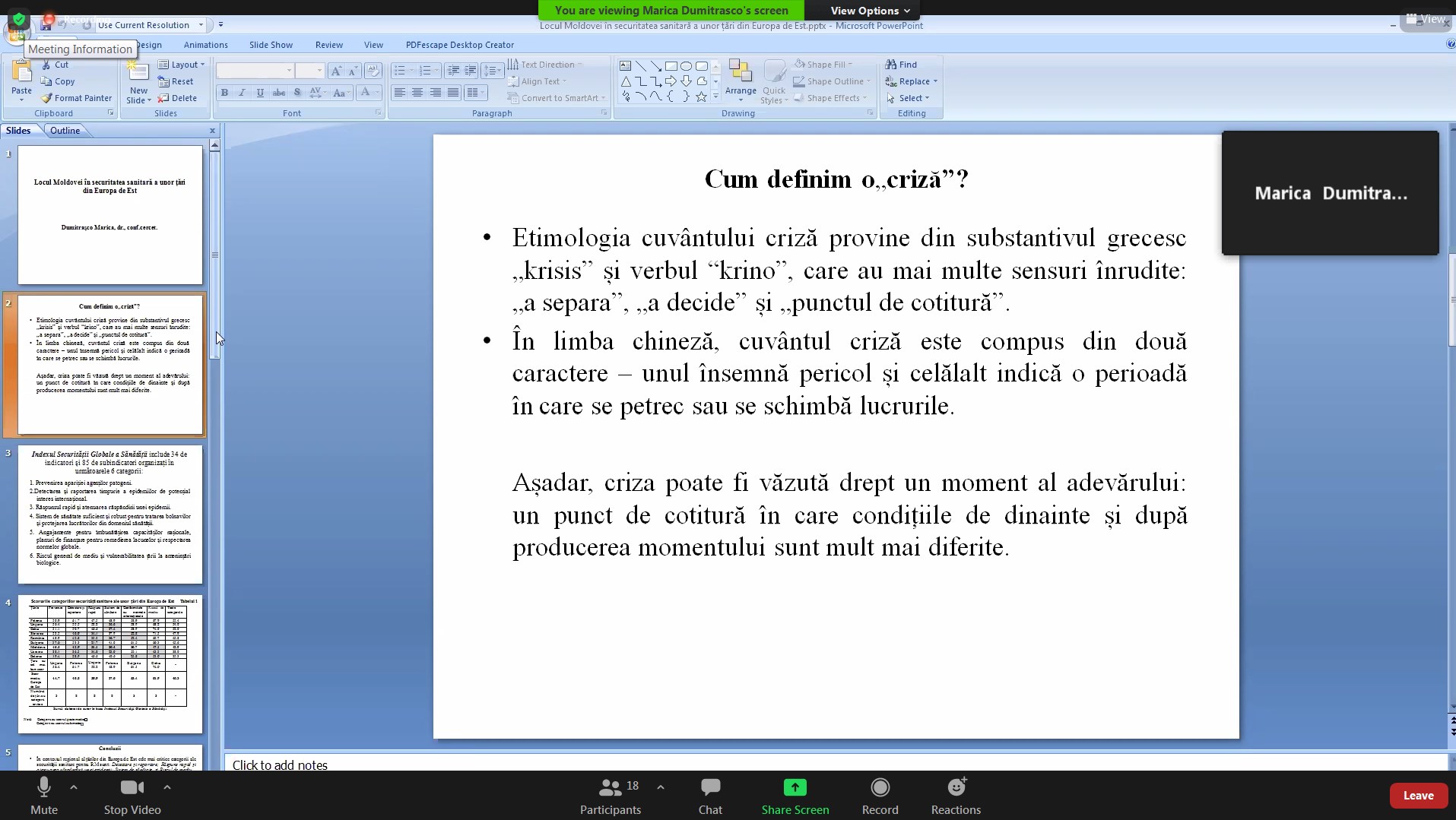Increase list indent level
The height and width of the screenshot is (820, 1456).
pyautogui.click(x=470, y=71)
